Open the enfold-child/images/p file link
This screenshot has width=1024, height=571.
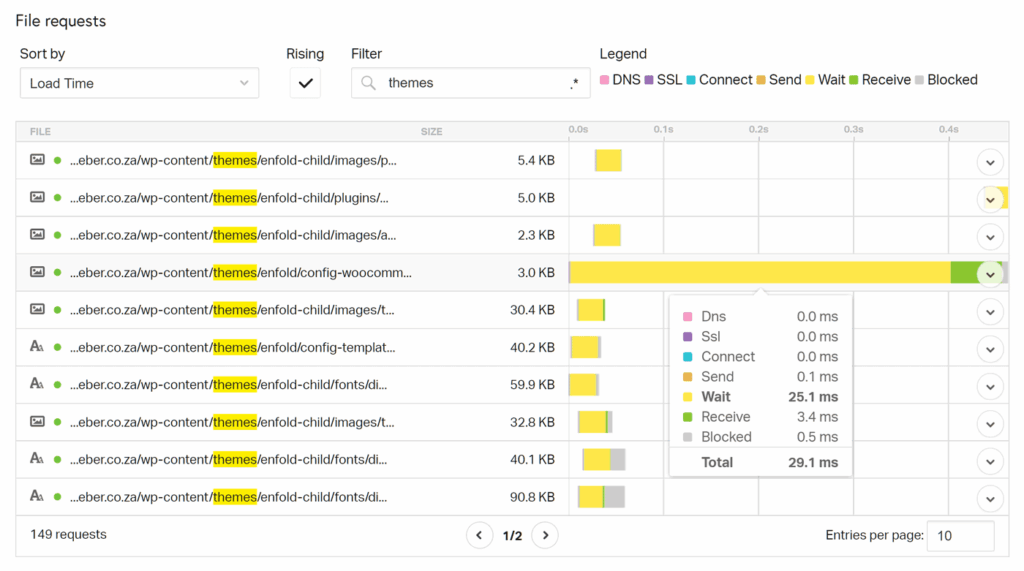tap(233, 160)
